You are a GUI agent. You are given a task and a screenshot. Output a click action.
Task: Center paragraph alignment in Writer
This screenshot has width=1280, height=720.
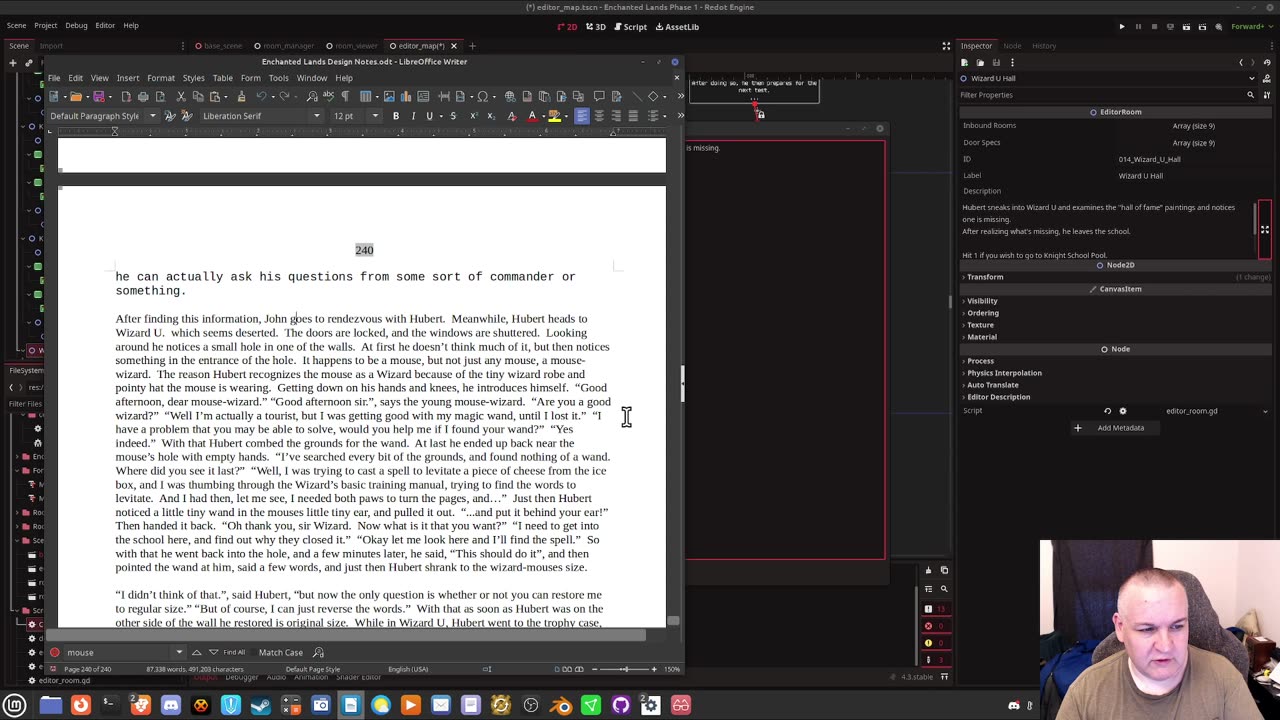(599, 116)
